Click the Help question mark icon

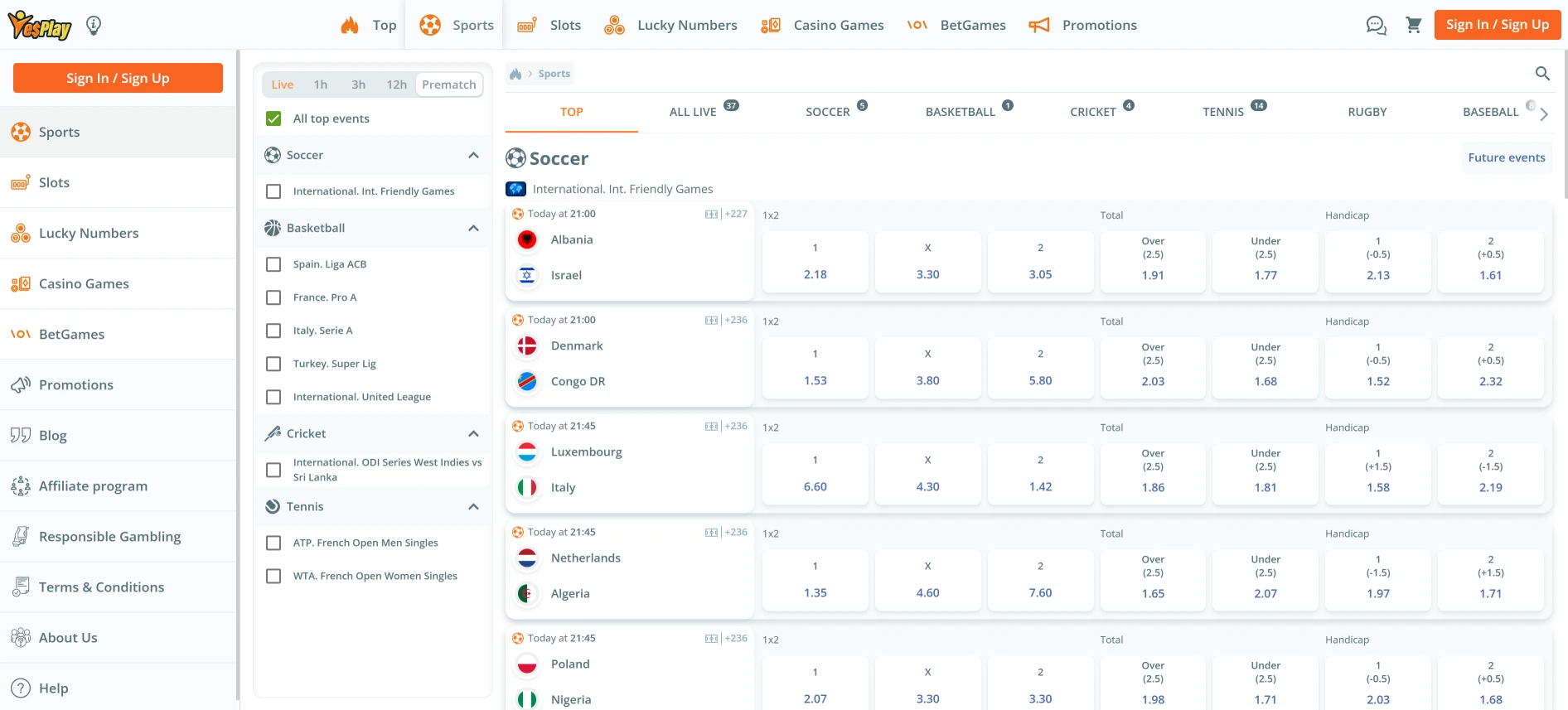coord(21,688)
